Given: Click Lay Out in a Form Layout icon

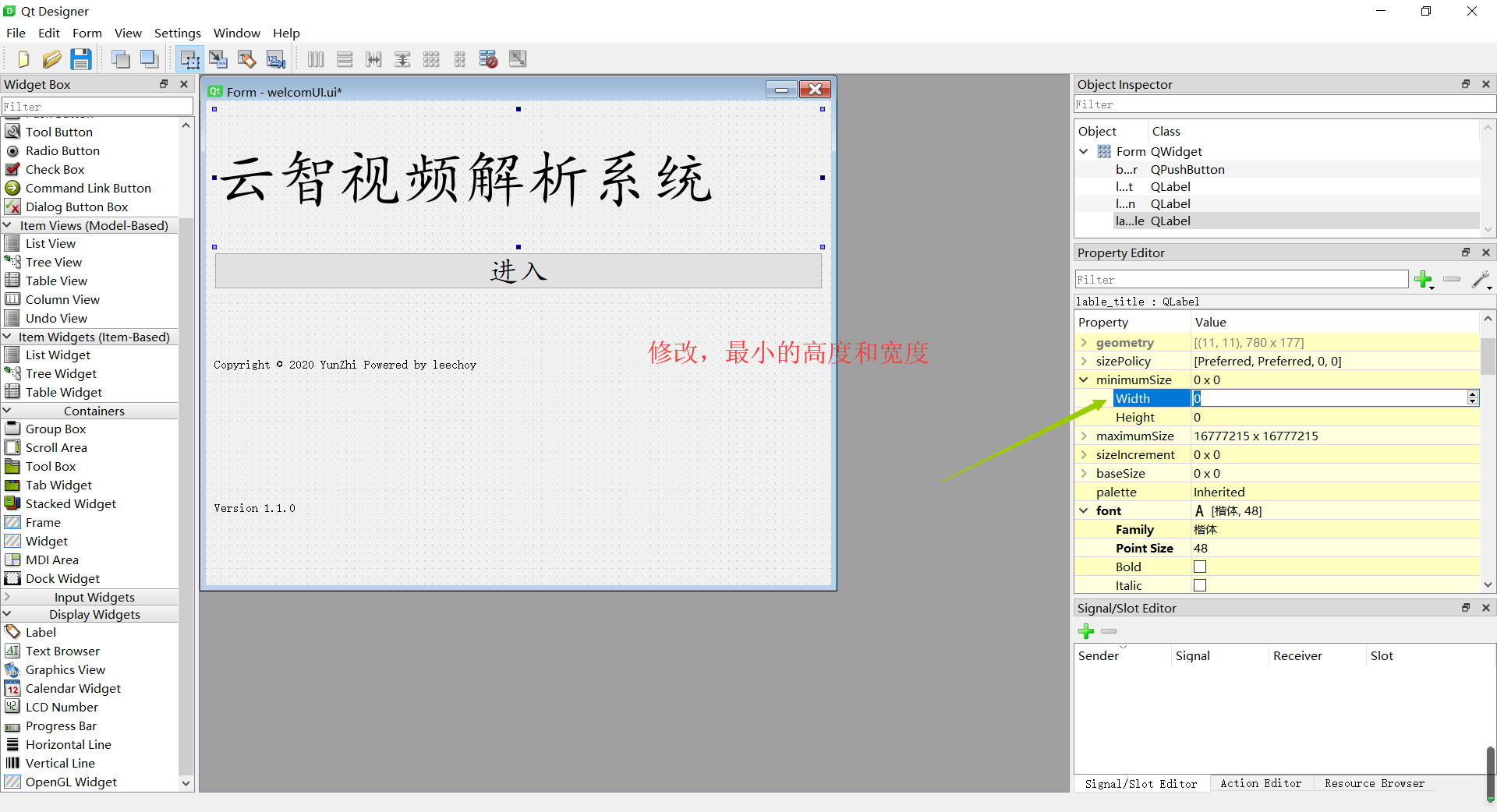Looking at the screenshot, I should [x=460, y=59].
